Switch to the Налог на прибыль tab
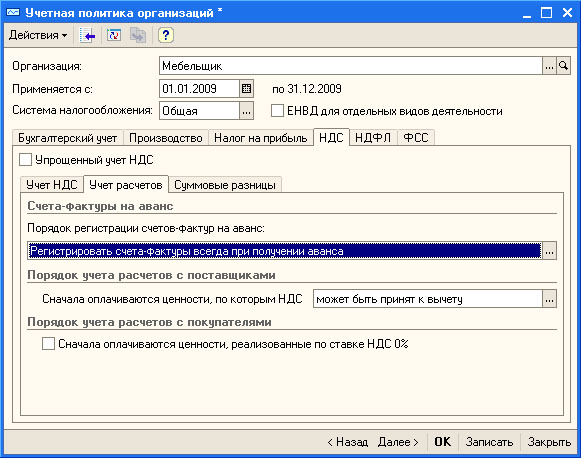Screen dimensions: 581x458 point(260,138)
